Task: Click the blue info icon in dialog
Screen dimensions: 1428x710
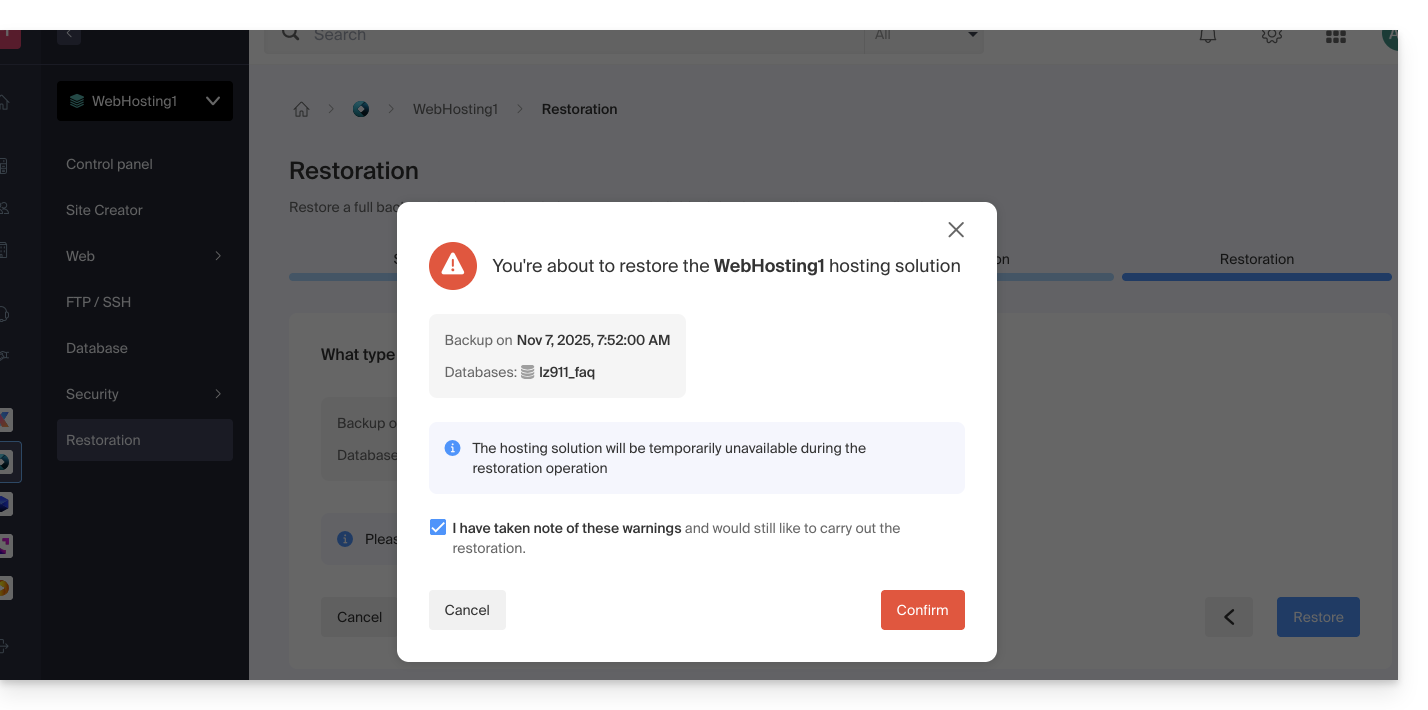Action: click(x=452, y=448)
